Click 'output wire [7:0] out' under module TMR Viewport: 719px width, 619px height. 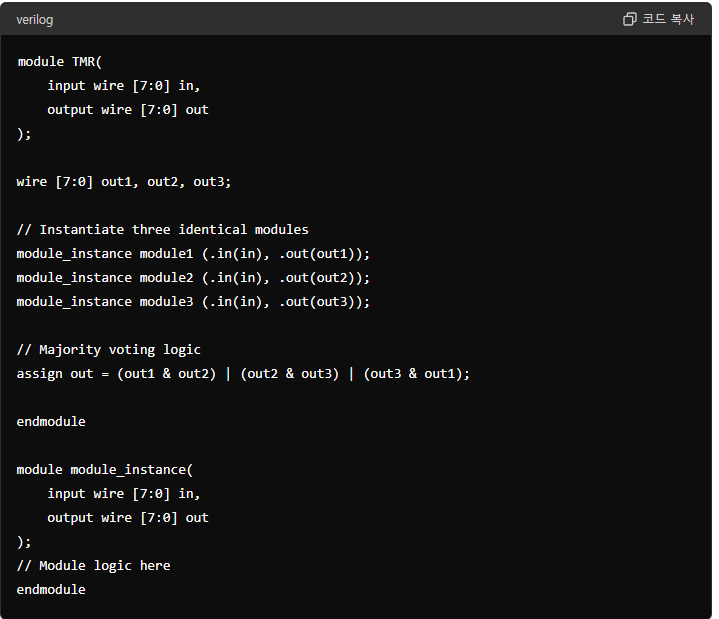tap(128, 110)
